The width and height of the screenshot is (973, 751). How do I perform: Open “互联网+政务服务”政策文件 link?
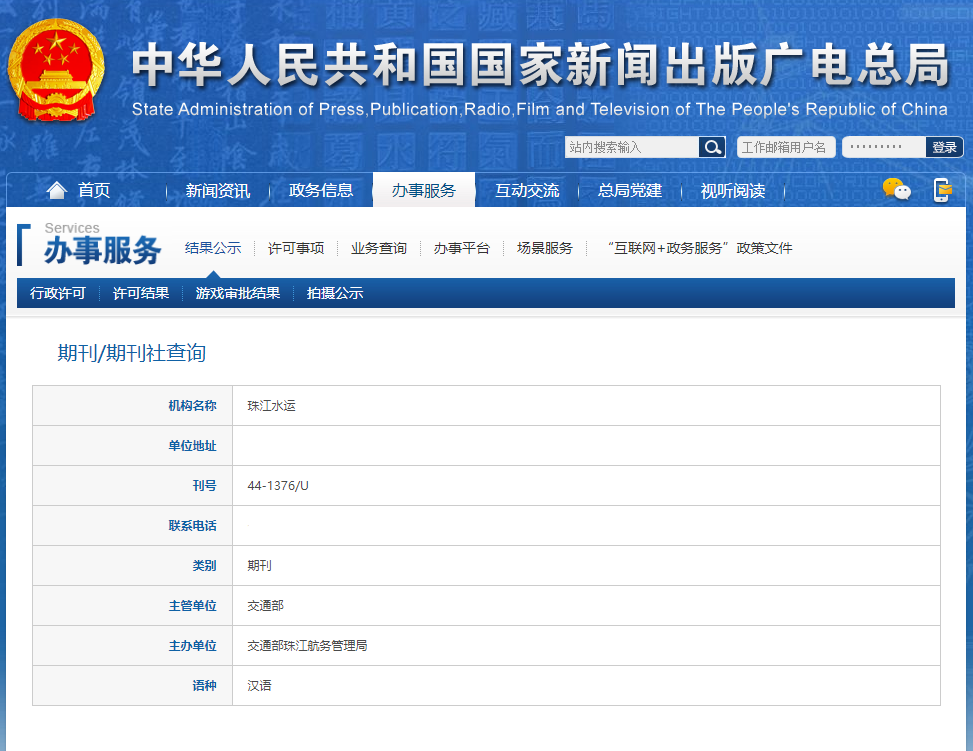point(700,248)
